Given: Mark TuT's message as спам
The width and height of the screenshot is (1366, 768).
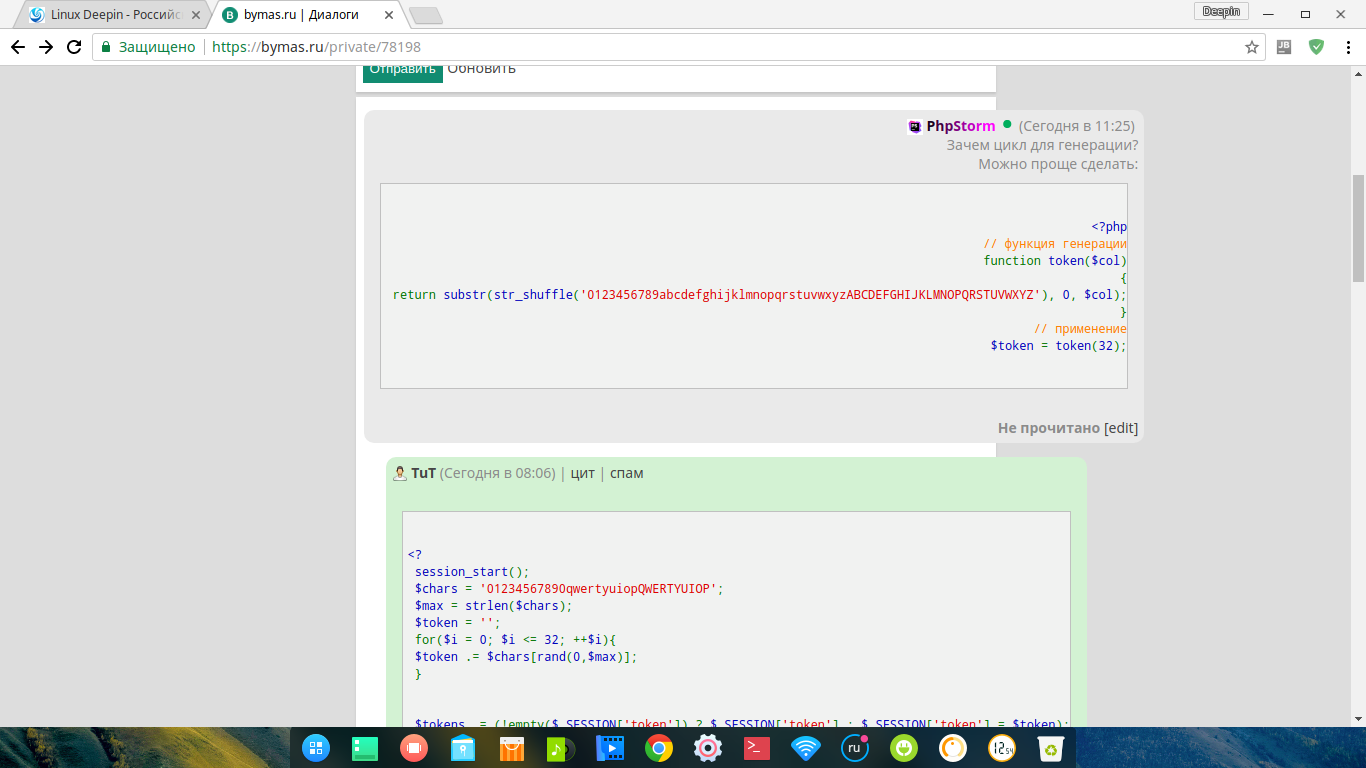Looking at the screenshot, I should click(x=626, y=473).
